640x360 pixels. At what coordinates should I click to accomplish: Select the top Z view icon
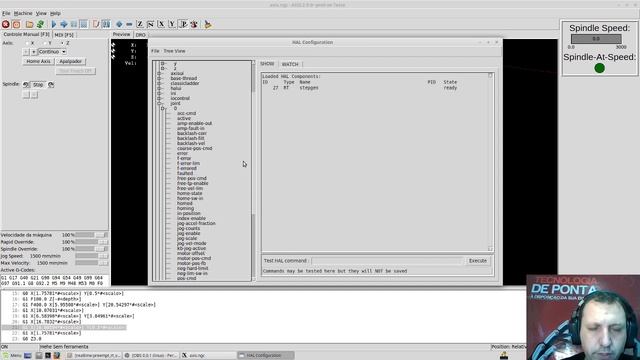[140, 24]
